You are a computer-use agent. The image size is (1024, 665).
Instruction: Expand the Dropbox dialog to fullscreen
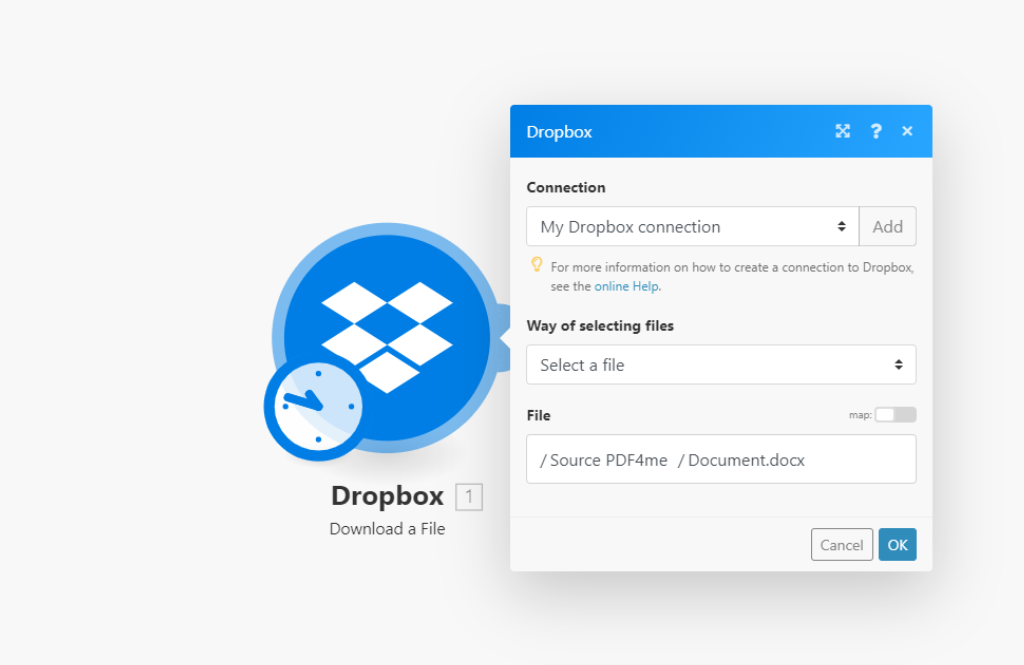click(x=843, y=131)
